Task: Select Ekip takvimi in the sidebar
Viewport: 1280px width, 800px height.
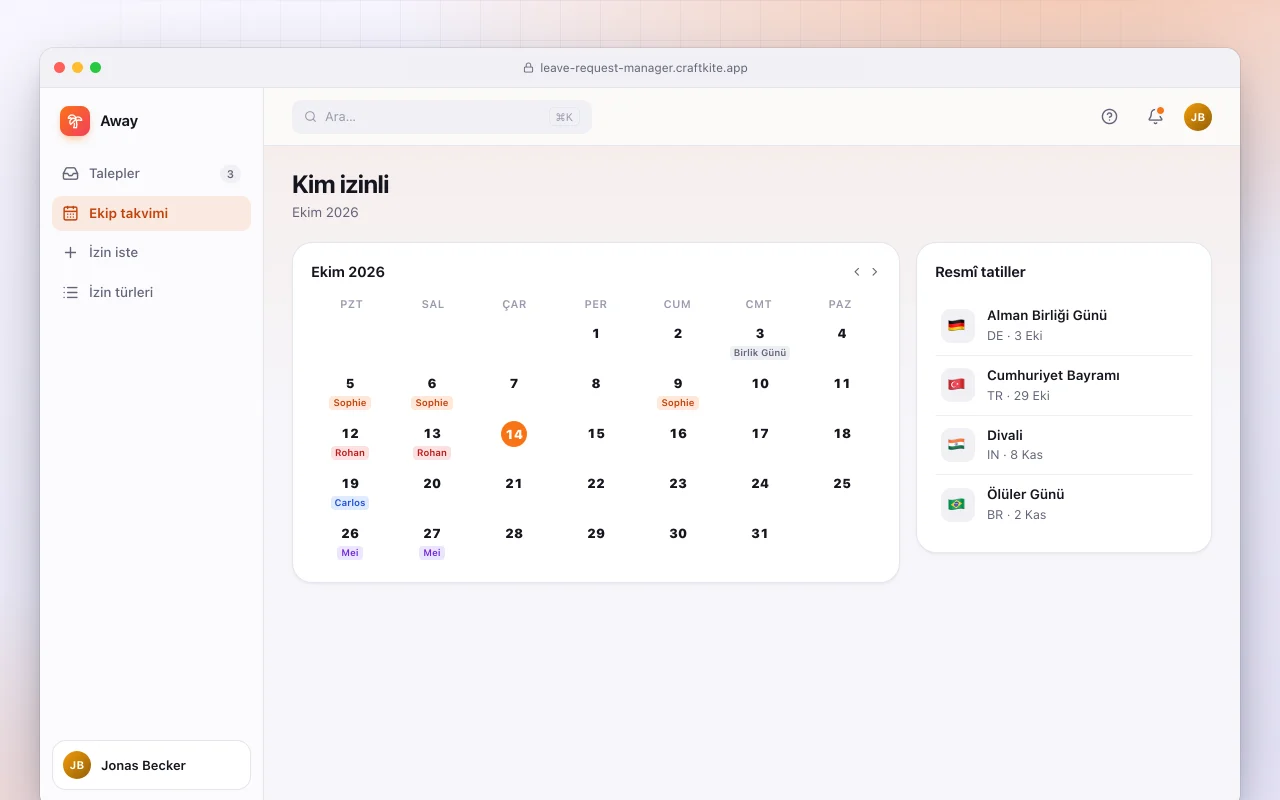Action: tap(151, 213)
